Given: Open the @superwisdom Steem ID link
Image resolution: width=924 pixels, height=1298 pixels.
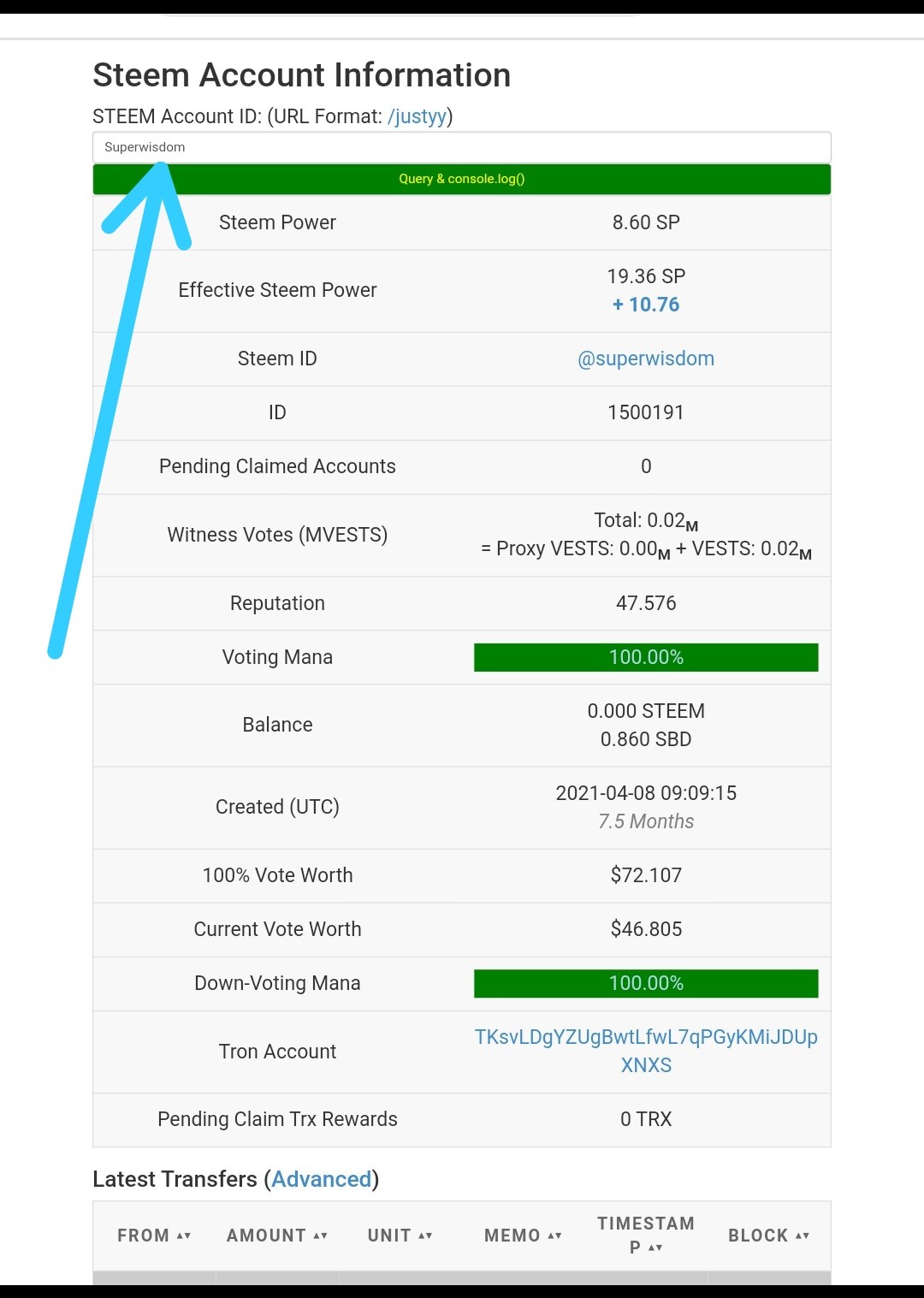Looking at the screenshot, I should pos(646,359).
